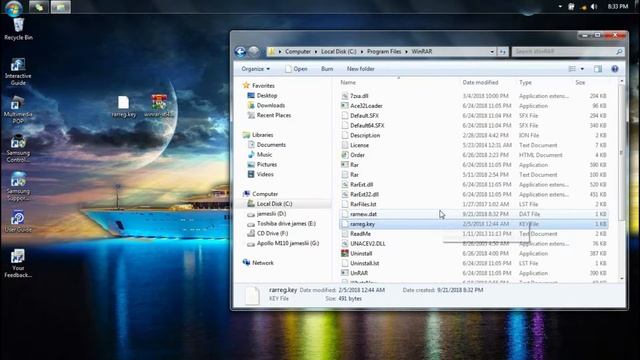The image size is (640, 360).
Task: Open Recent Places under Favorites
Action: 269,115
